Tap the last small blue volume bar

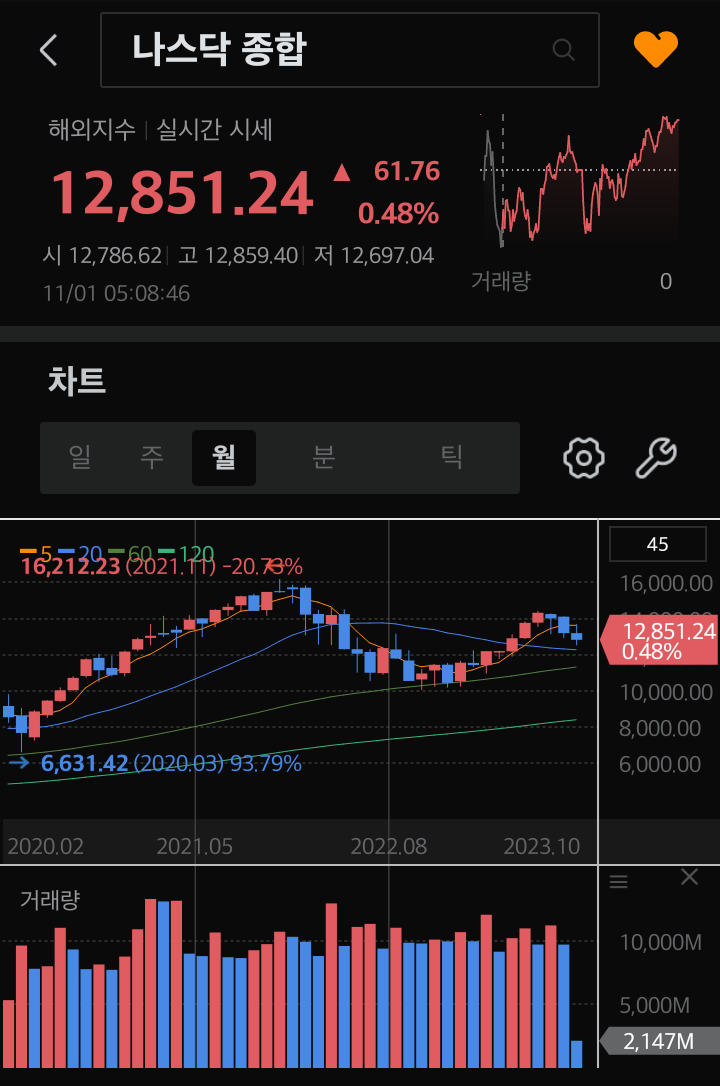point(577,1054)
